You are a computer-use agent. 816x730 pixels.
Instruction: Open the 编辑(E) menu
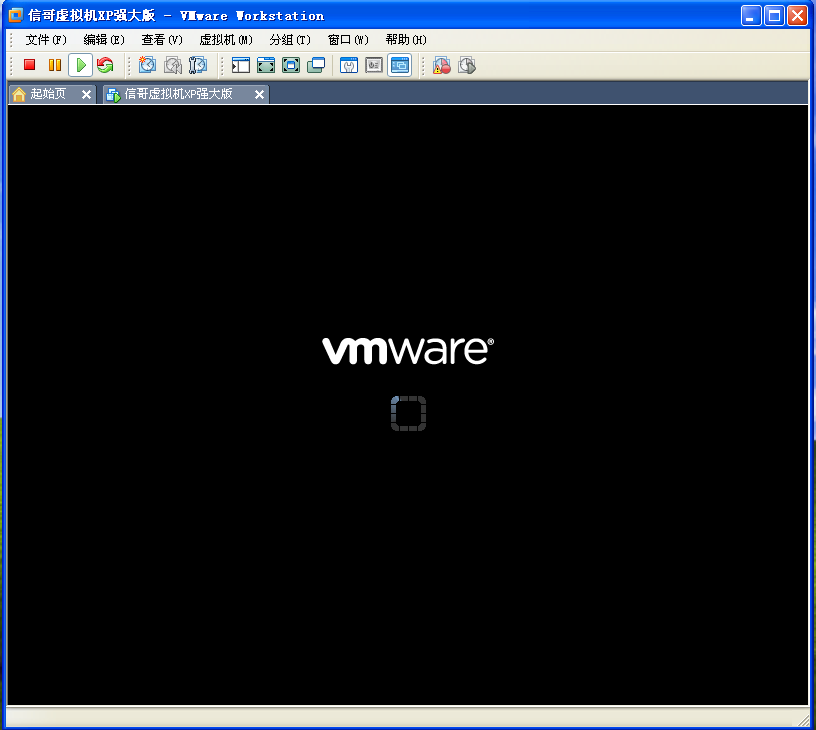[x=104, y=40]
